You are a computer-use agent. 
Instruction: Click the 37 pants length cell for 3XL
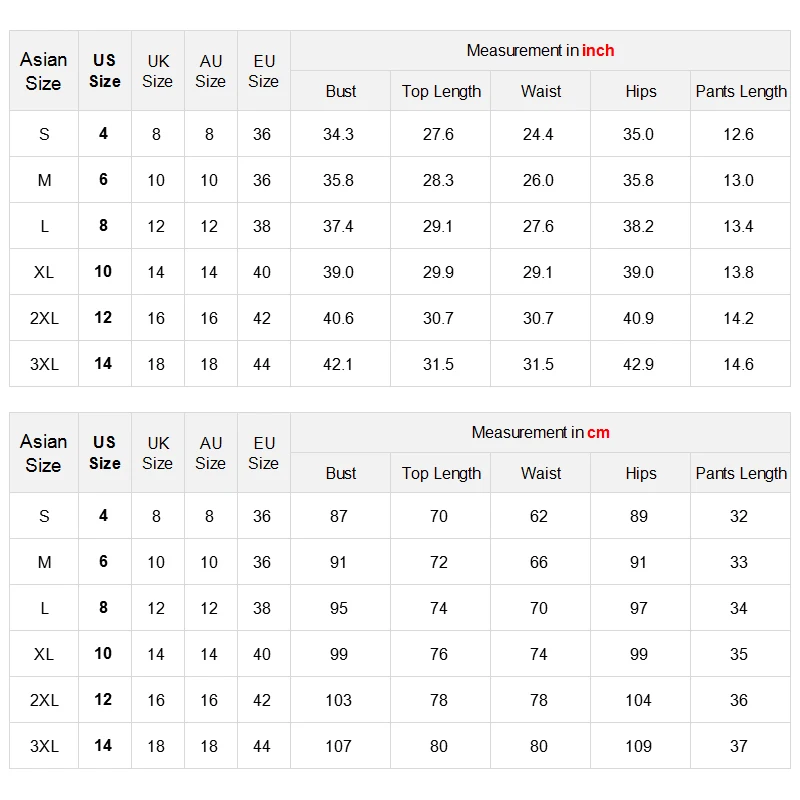point(739,746)
